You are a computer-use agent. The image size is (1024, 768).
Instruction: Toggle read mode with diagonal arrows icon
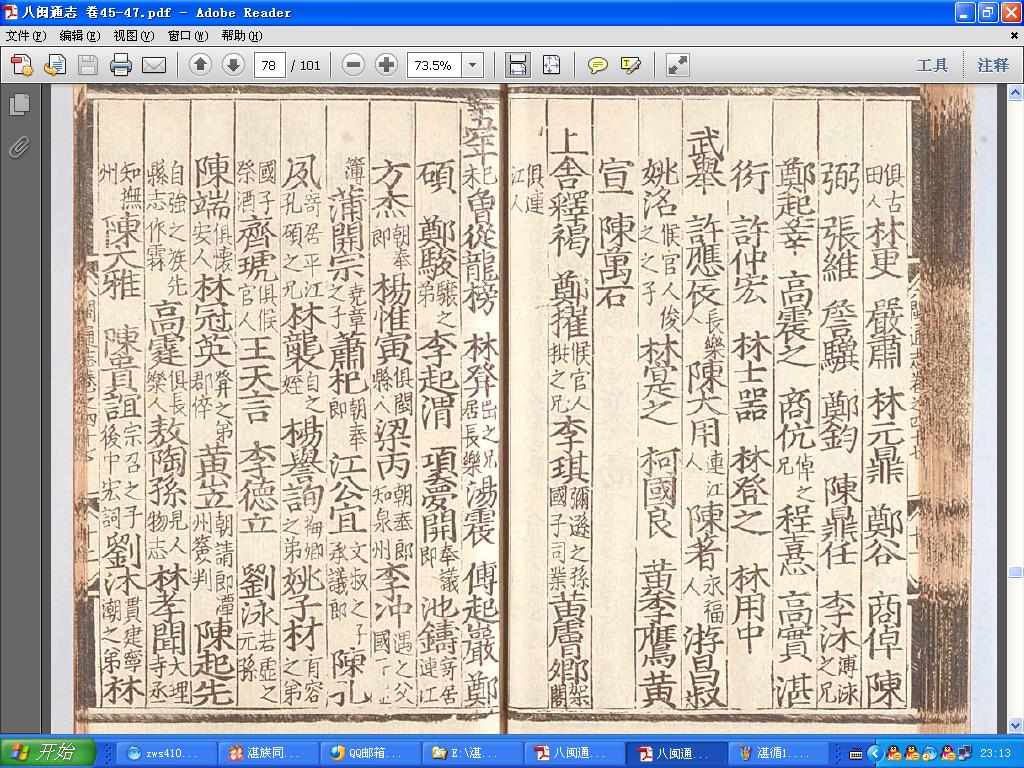pyautogui.click(x=677, y=65)
